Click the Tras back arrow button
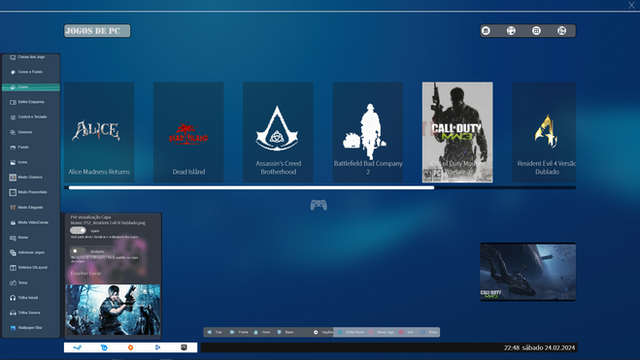This screenshot has width=640, height=360. click(x=215, y=332)
